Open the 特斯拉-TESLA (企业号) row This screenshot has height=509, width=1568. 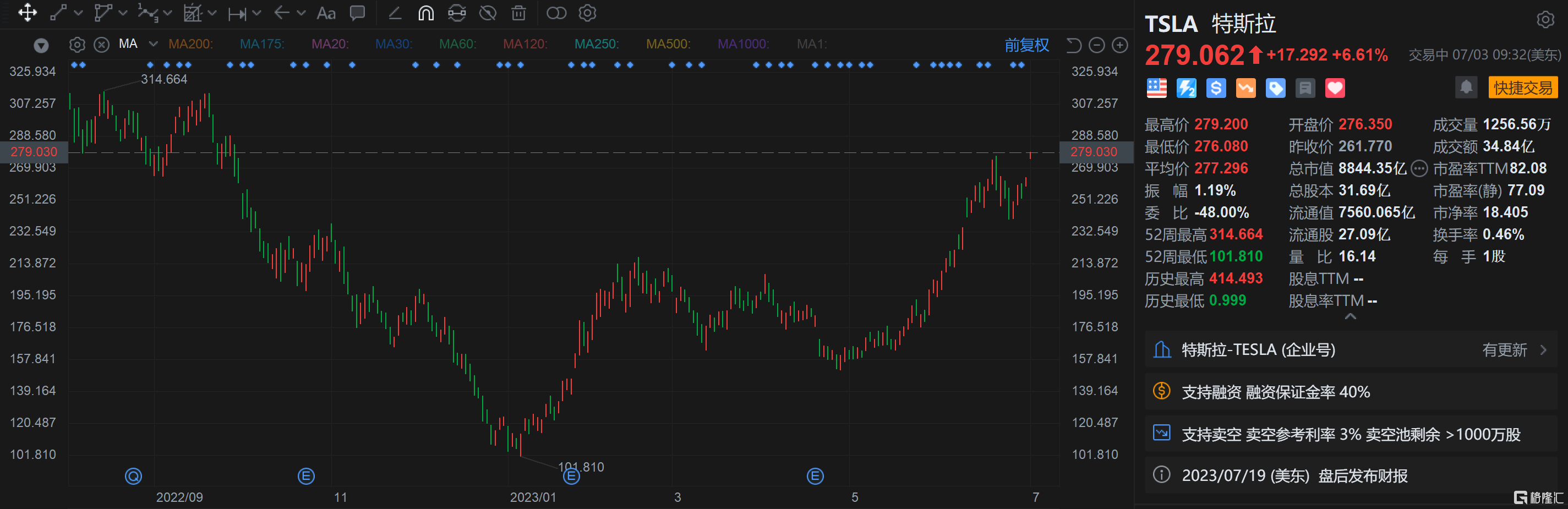pos(1351,349)
